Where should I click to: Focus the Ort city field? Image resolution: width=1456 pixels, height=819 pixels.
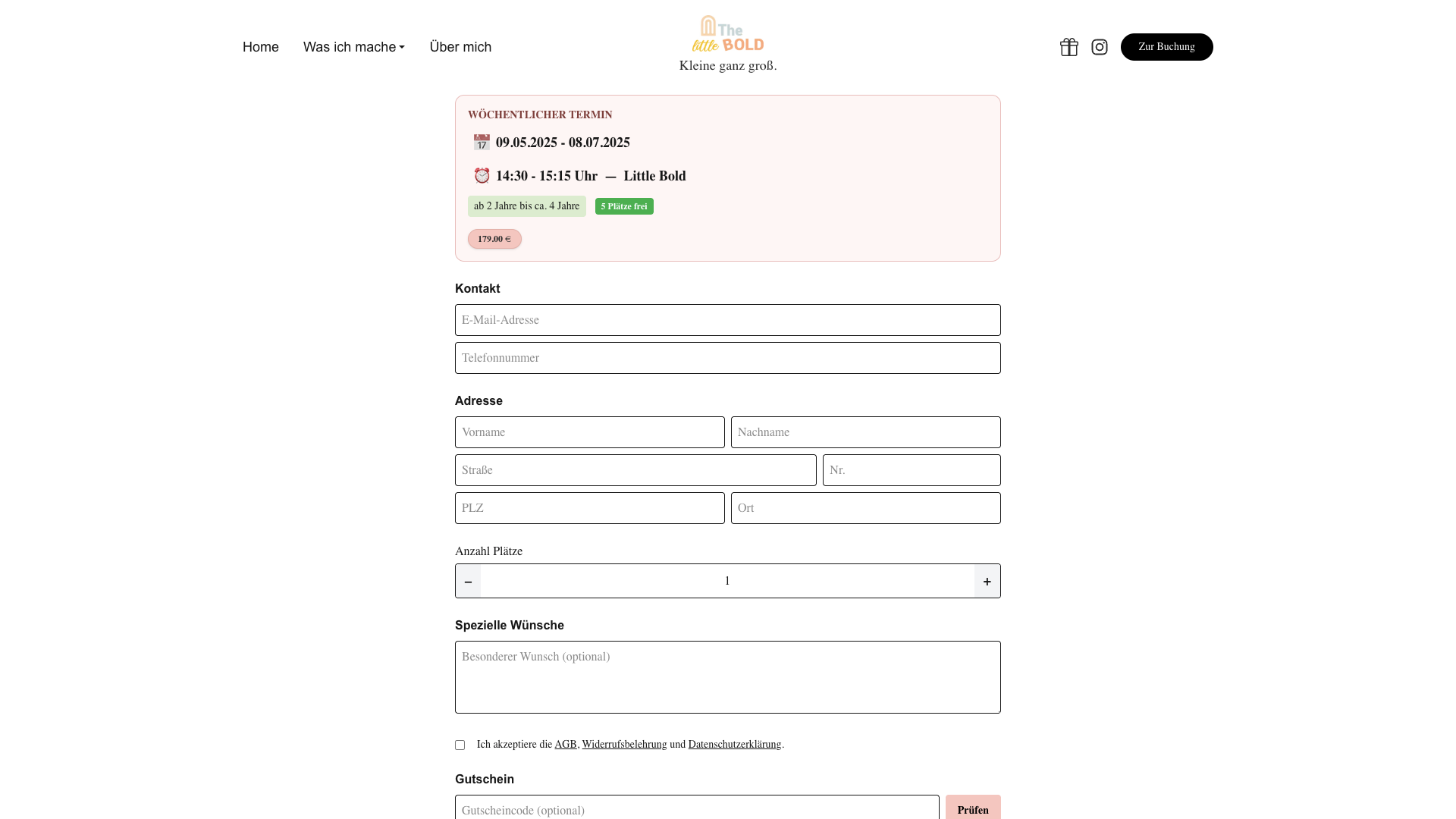click(x=866, y=508)
